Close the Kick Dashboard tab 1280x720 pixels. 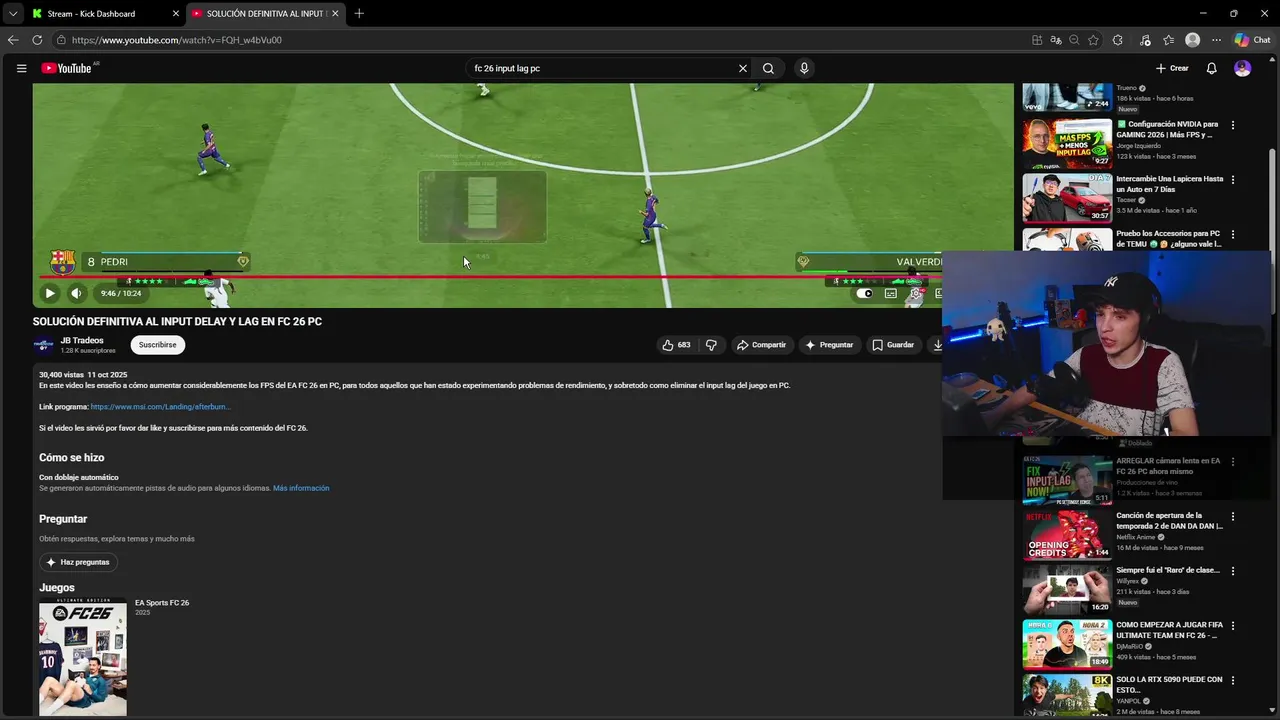click(176, 13)
